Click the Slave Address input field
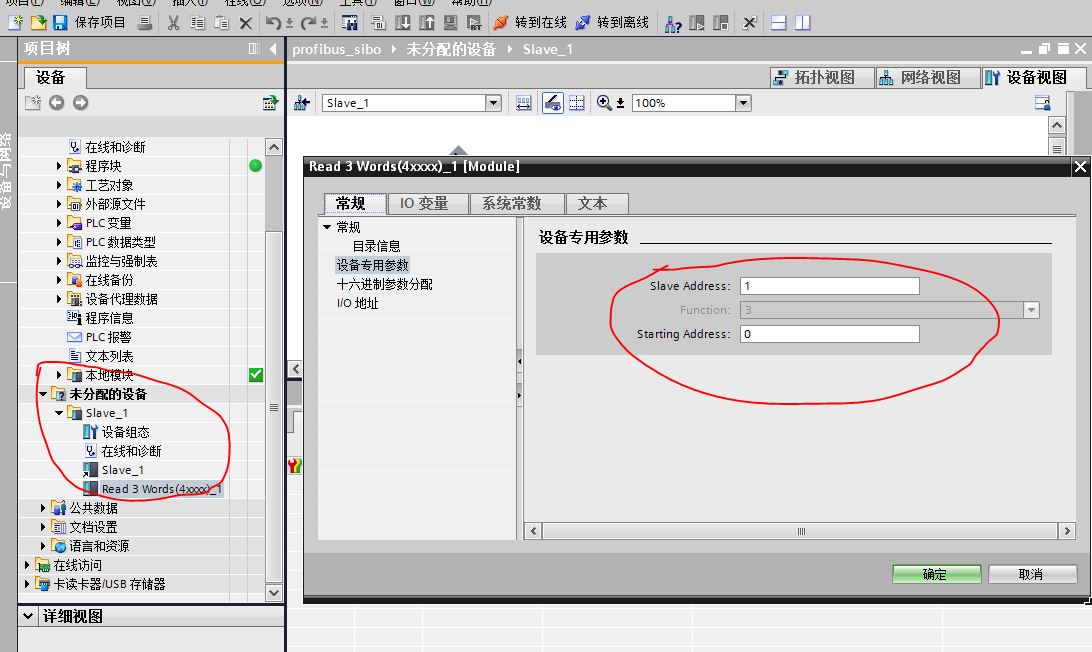The image size is (1092, 652). [x=829, y=286]
